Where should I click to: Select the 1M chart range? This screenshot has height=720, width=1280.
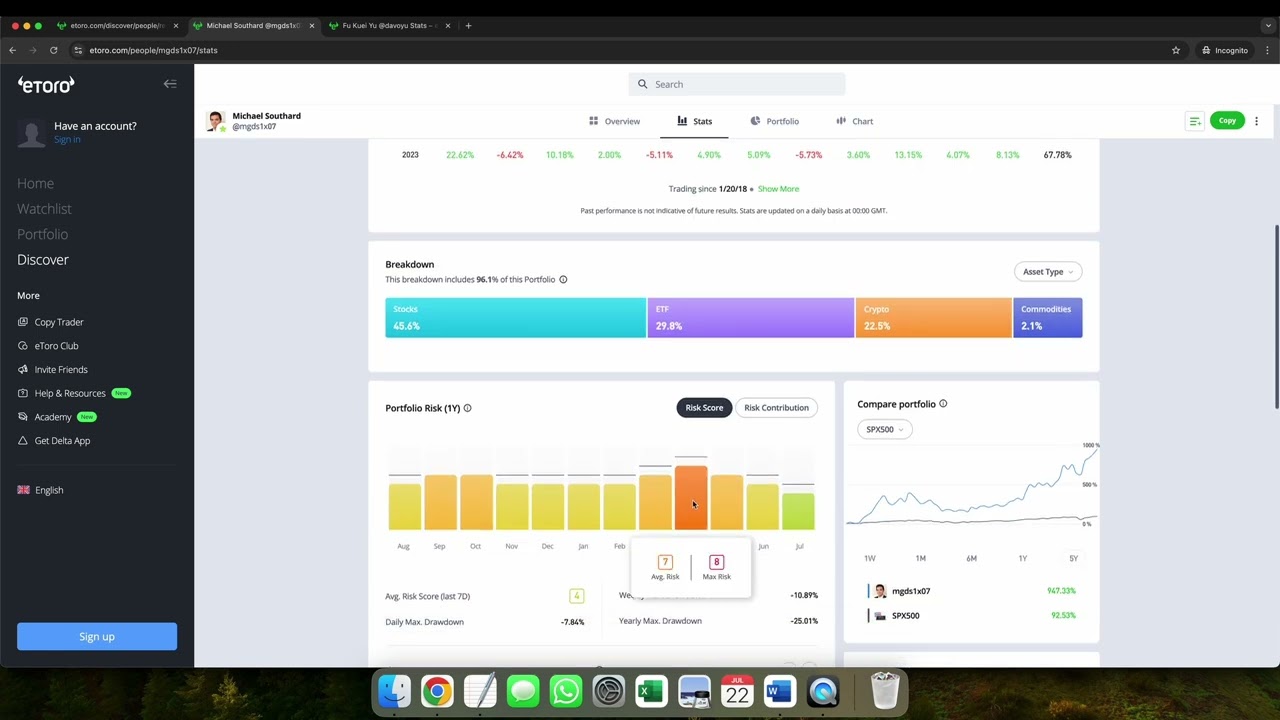click(x=920, y=558)
